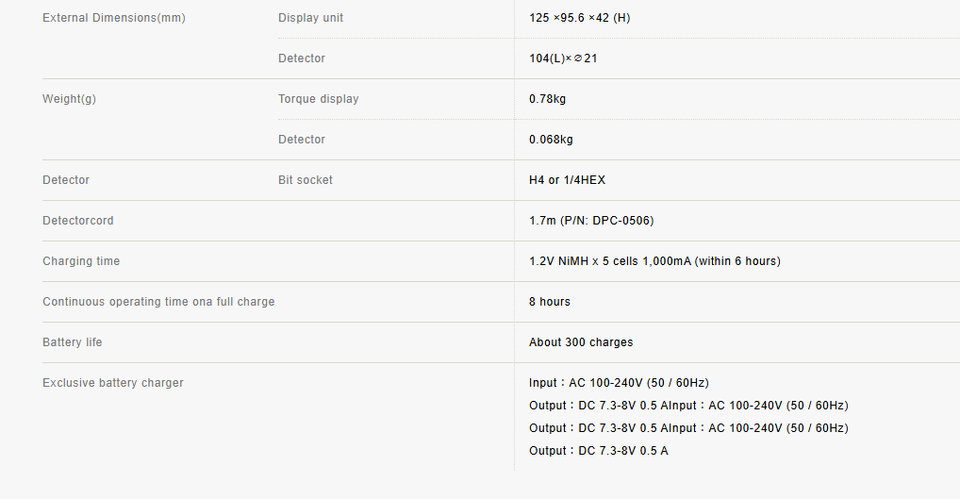
Task: Click the 0.78kg weight value
Action: pyautogui.click(x=547, y=99)
